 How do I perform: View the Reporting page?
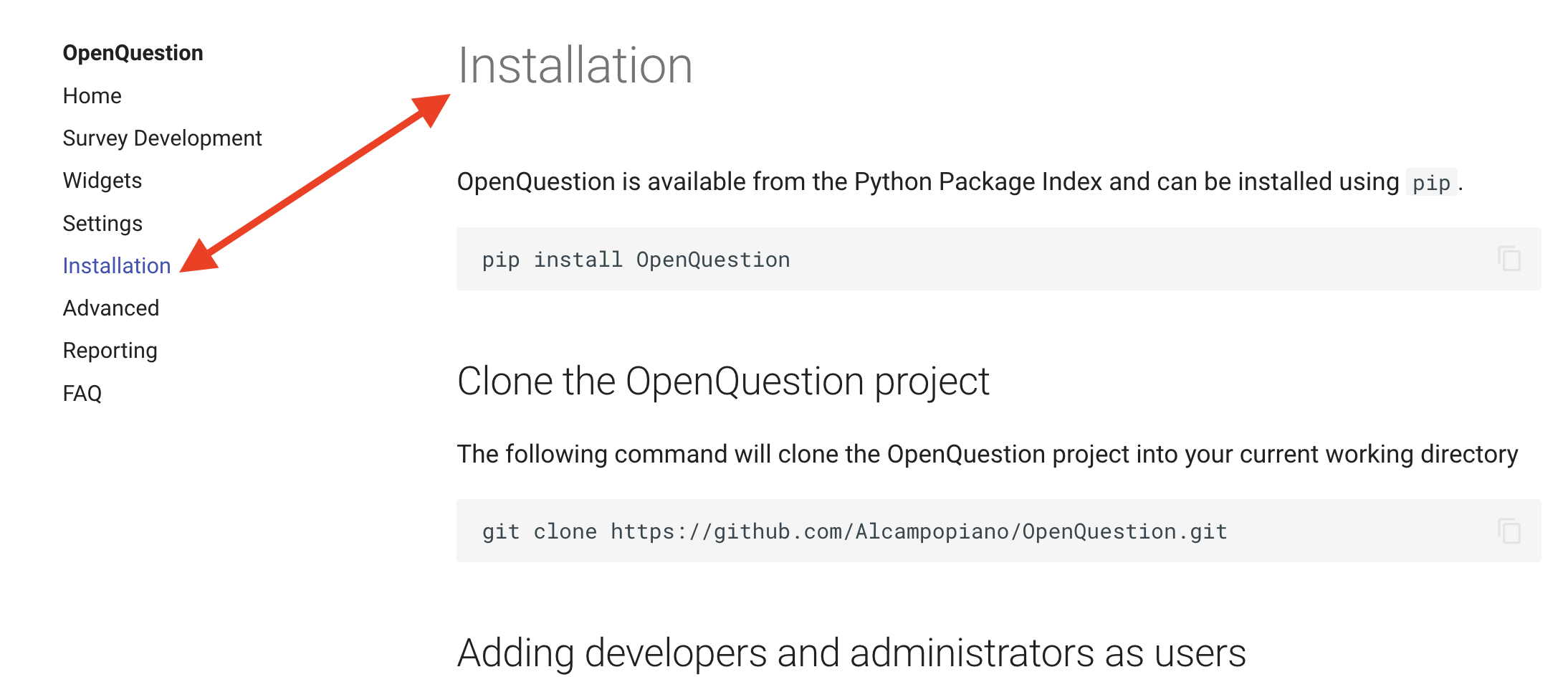110,350
